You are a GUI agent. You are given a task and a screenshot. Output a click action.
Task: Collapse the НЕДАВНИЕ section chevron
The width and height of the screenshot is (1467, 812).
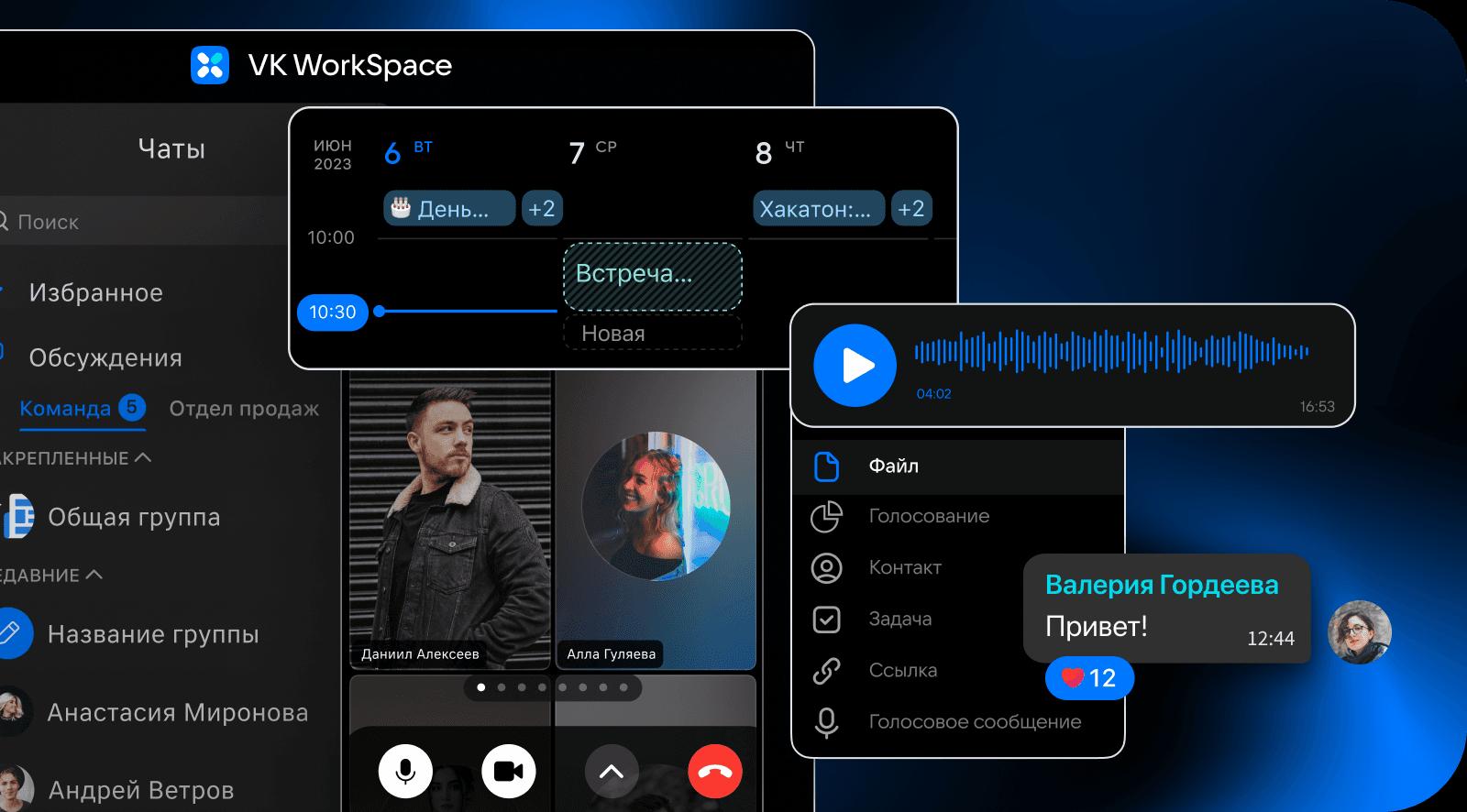tap(94, 575)
